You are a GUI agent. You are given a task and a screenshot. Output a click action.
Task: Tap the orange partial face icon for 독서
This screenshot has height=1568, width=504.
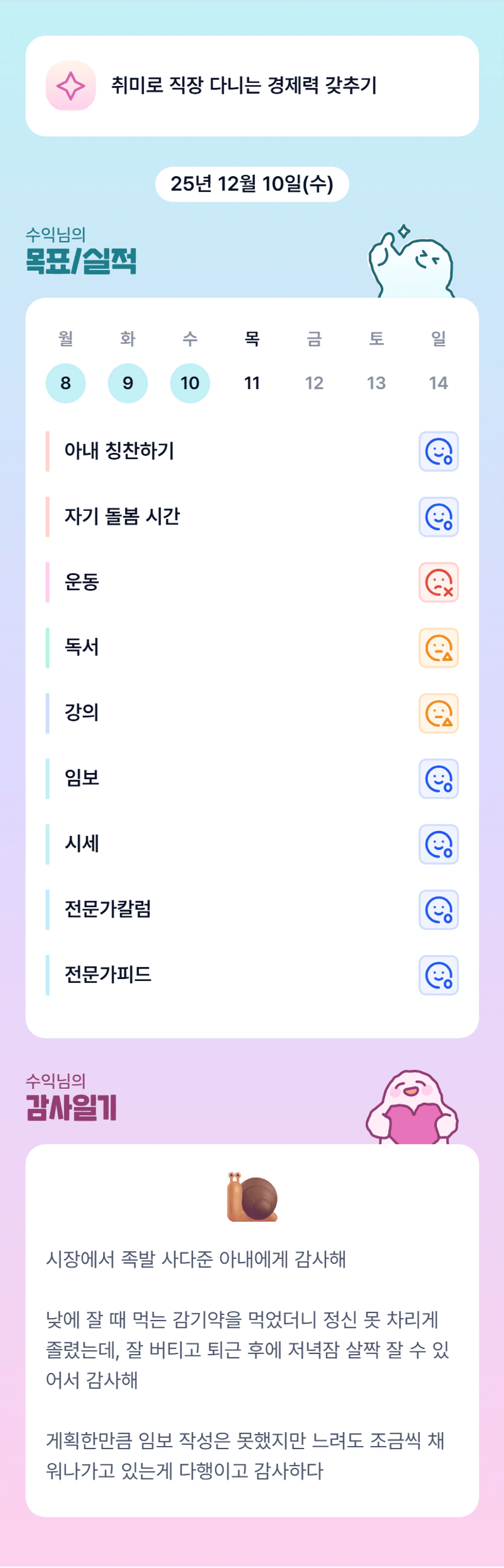[x=438, y=648]
